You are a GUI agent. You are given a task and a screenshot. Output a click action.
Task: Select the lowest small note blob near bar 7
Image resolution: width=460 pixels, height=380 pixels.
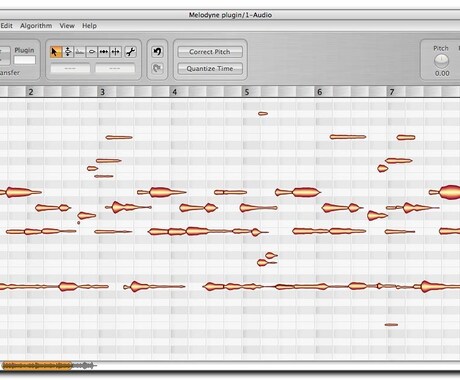pyautogui.click(x=391, y=324)
